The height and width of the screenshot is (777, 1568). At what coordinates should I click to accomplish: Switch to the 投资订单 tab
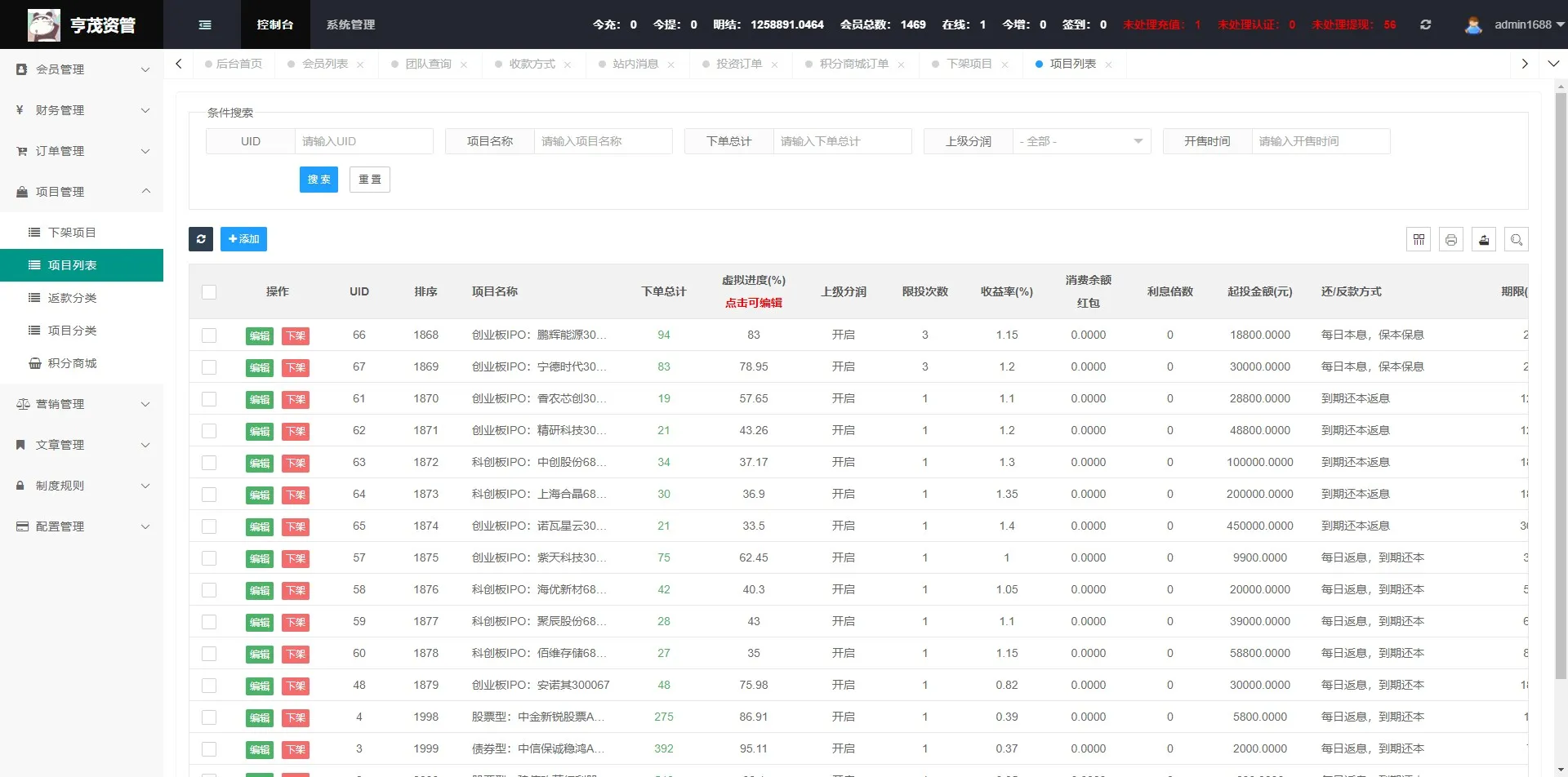coord(738,64)
